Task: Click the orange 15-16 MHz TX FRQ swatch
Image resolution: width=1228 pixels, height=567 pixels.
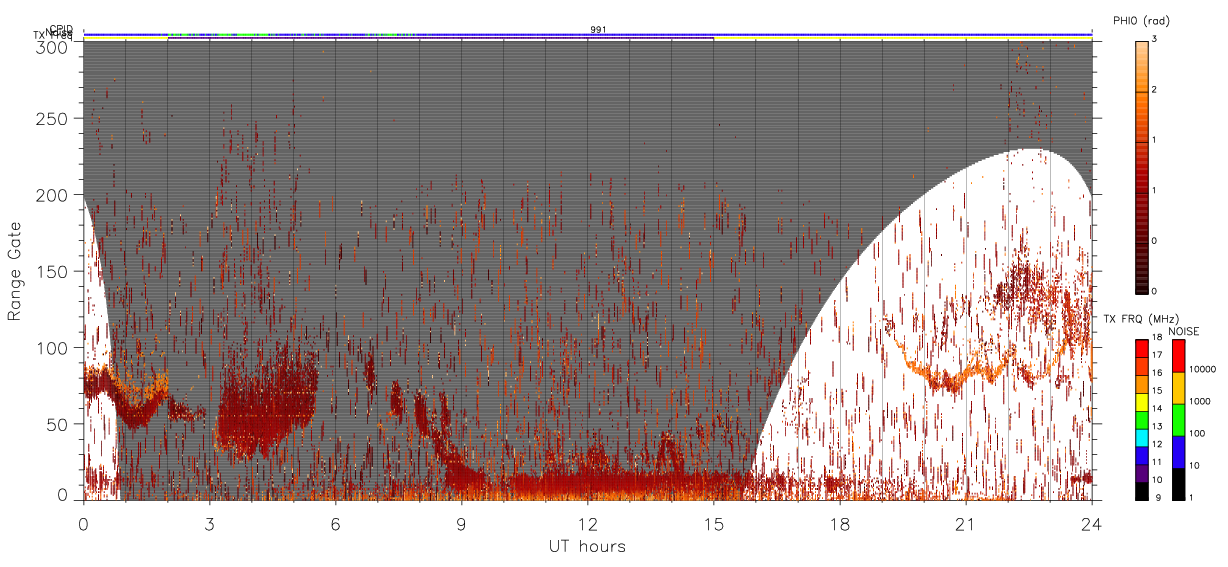Action: (x=1141, y=385)
